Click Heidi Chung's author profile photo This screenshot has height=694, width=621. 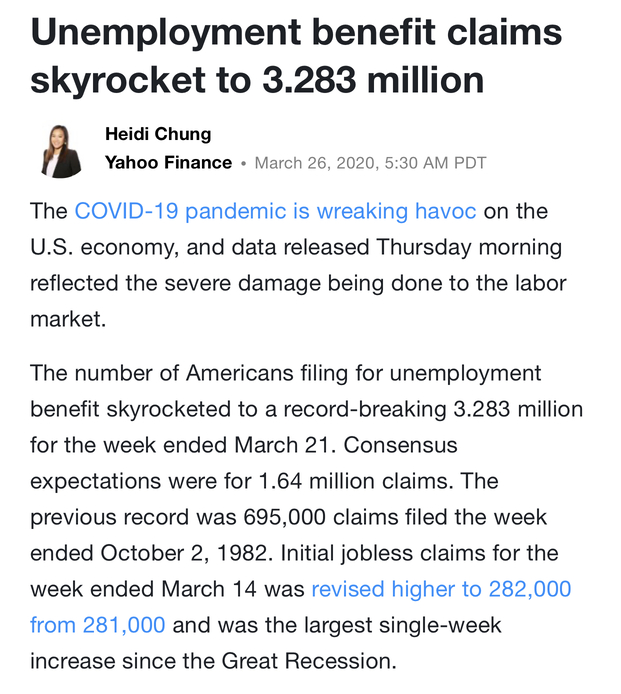(x=61, y=149)
